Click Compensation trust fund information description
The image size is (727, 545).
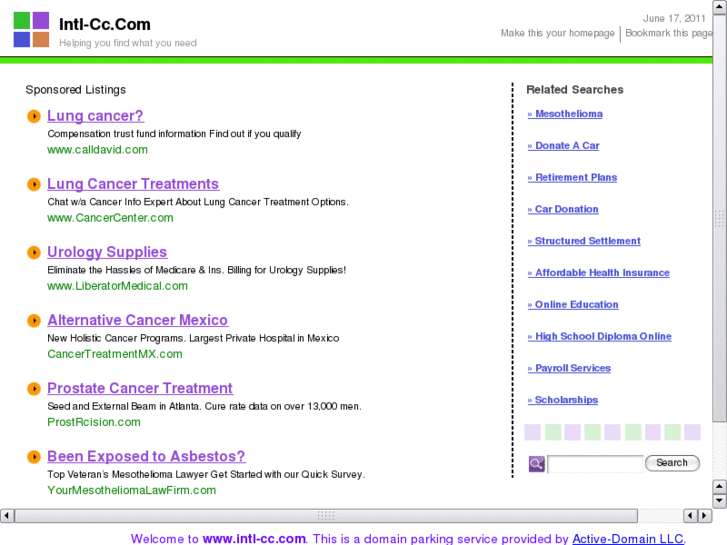point(174,134)
